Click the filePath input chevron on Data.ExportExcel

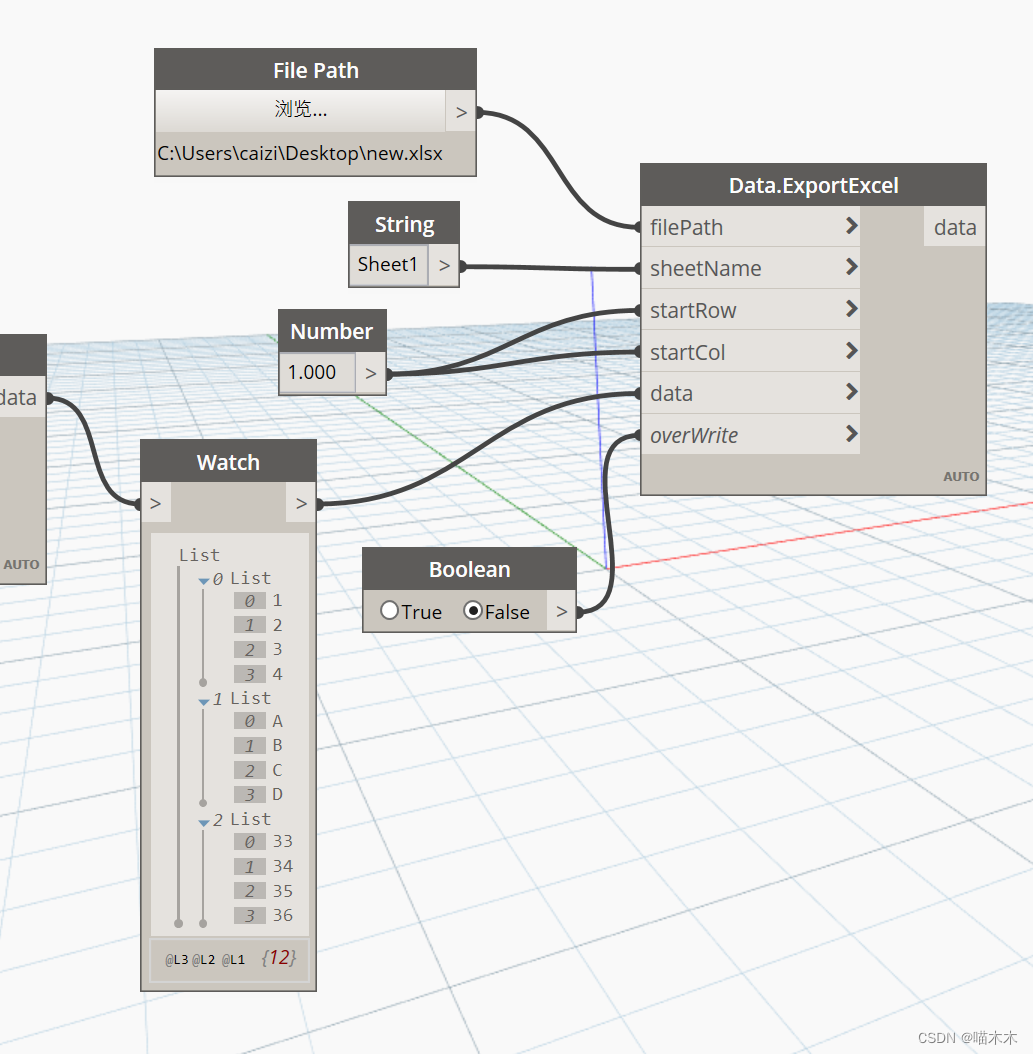click(852, 226)
